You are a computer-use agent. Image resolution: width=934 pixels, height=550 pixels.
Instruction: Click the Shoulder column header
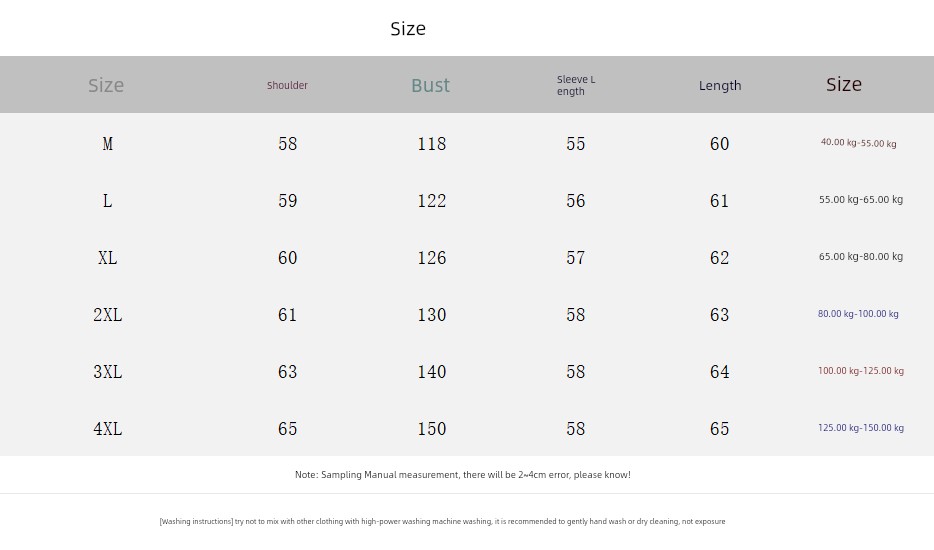click(287, 86)
